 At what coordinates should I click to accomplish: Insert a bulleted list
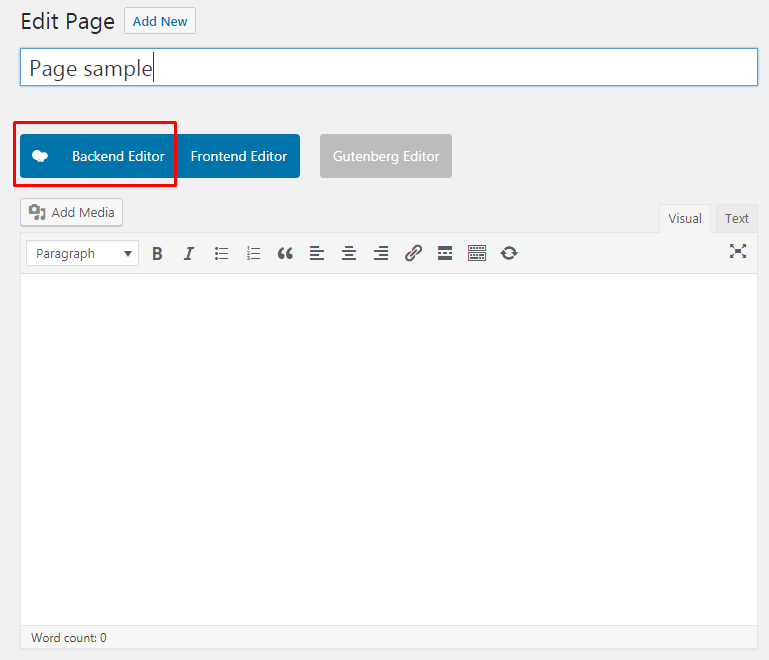coord(221,254)
